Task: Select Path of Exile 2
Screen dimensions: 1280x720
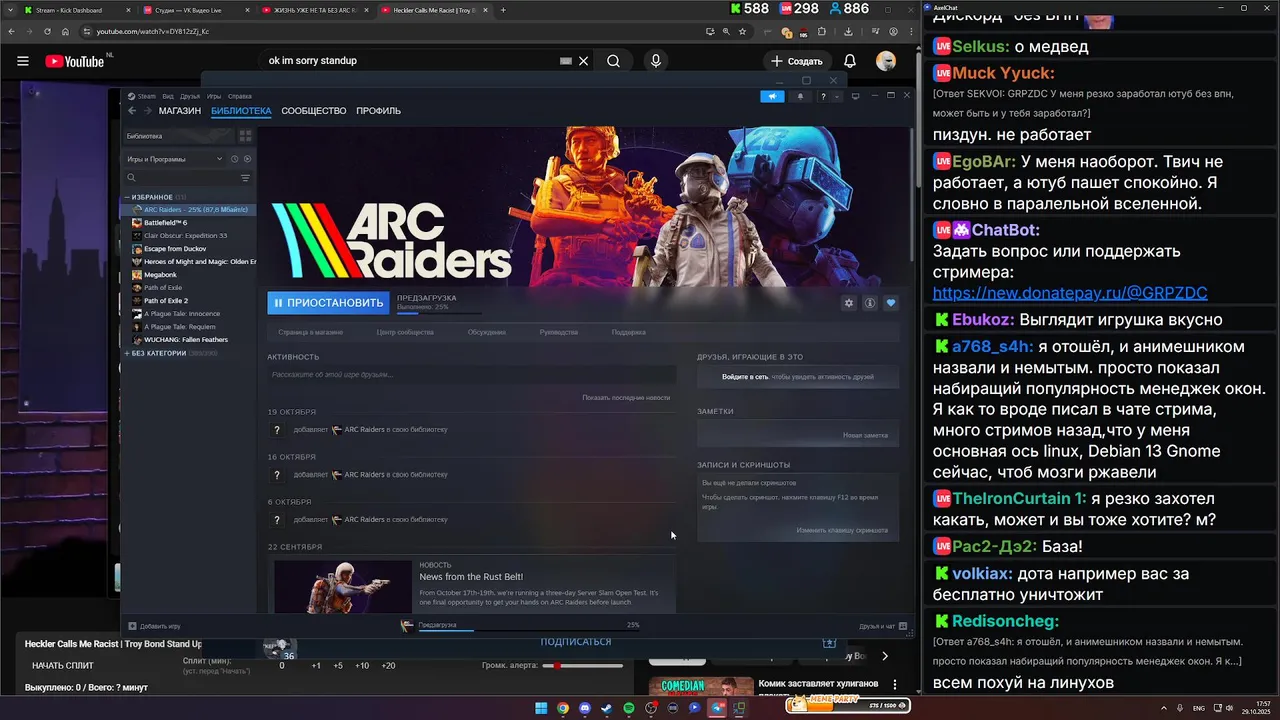Action: (188, 301)
